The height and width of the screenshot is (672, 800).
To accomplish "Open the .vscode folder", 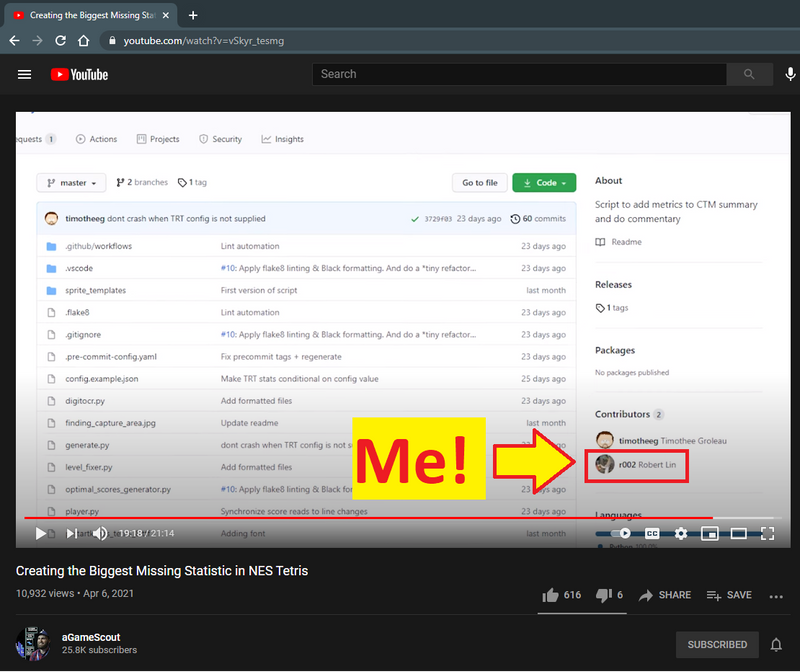I will [79, 268].
